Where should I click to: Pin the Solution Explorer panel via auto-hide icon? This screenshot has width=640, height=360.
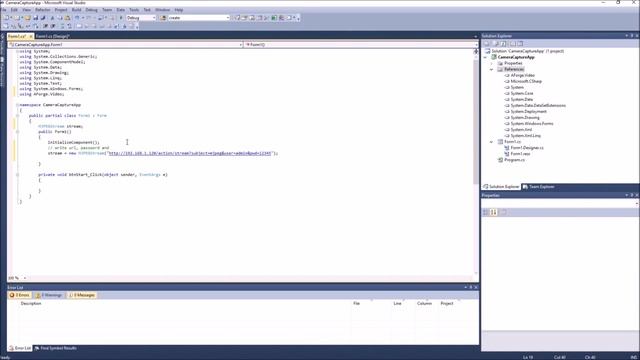(631, 36)
